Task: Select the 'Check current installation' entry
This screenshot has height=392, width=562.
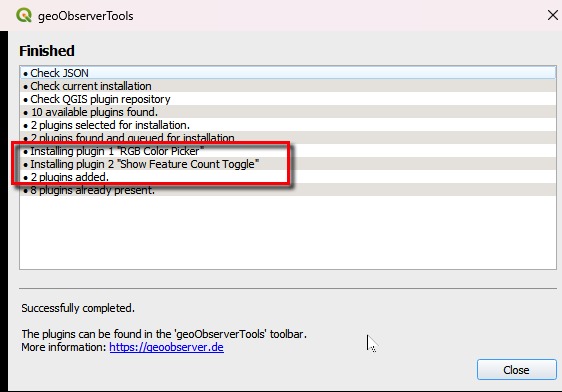Action: click(x=288, y=86)
